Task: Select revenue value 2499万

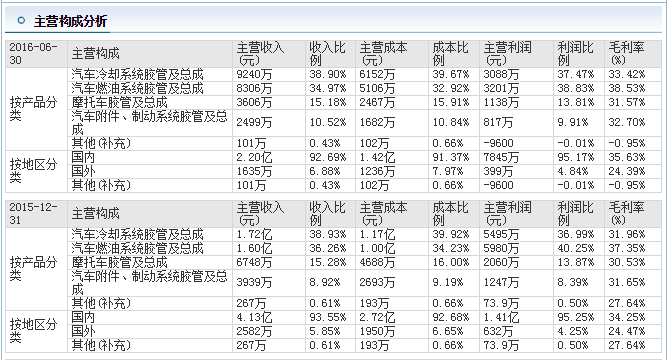Action: [x=254, y=122]
